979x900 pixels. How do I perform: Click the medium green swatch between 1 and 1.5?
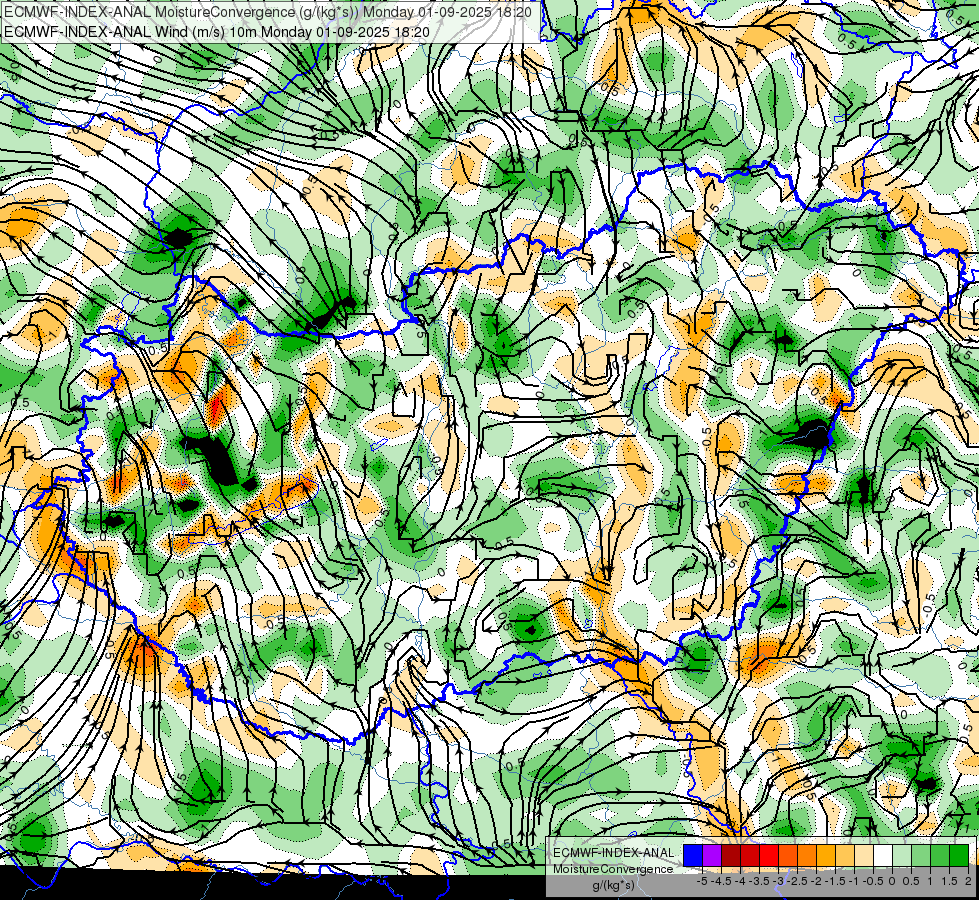click(x=940, y=856)
